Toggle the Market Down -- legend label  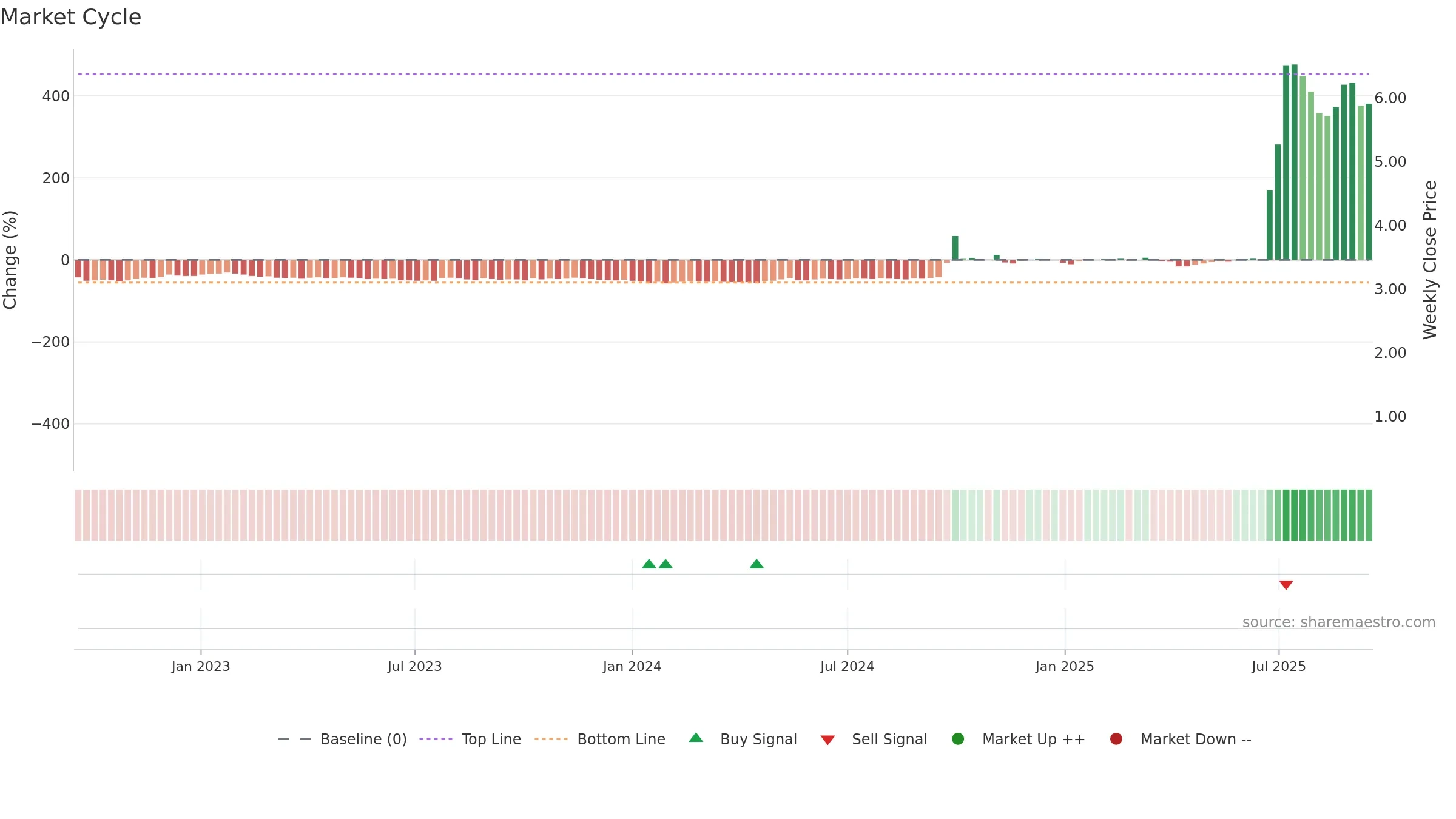pos(1196,740)
